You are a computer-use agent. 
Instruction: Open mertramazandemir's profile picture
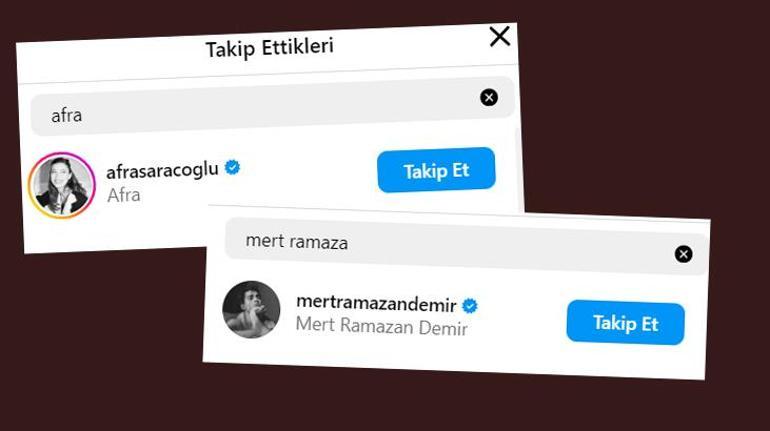[x=251, y=309]
